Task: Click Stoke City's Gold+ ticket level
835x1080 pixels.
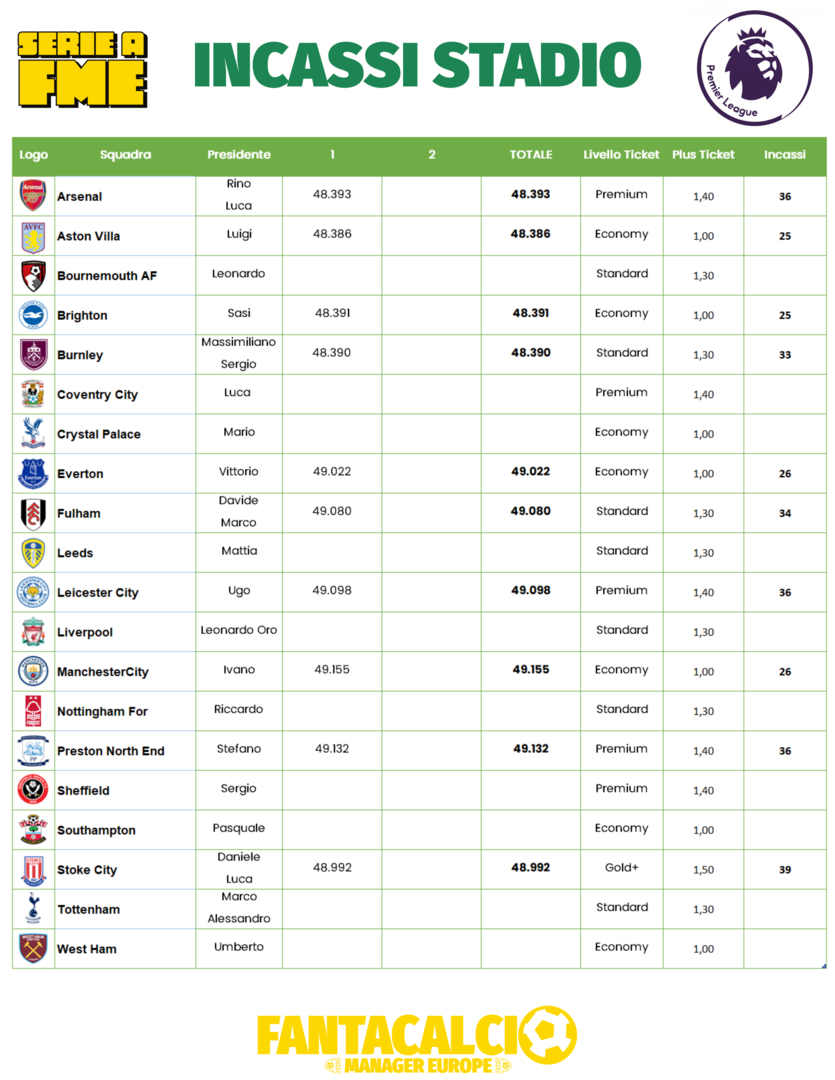Action: pyautogui.click(x=621, y=868)
